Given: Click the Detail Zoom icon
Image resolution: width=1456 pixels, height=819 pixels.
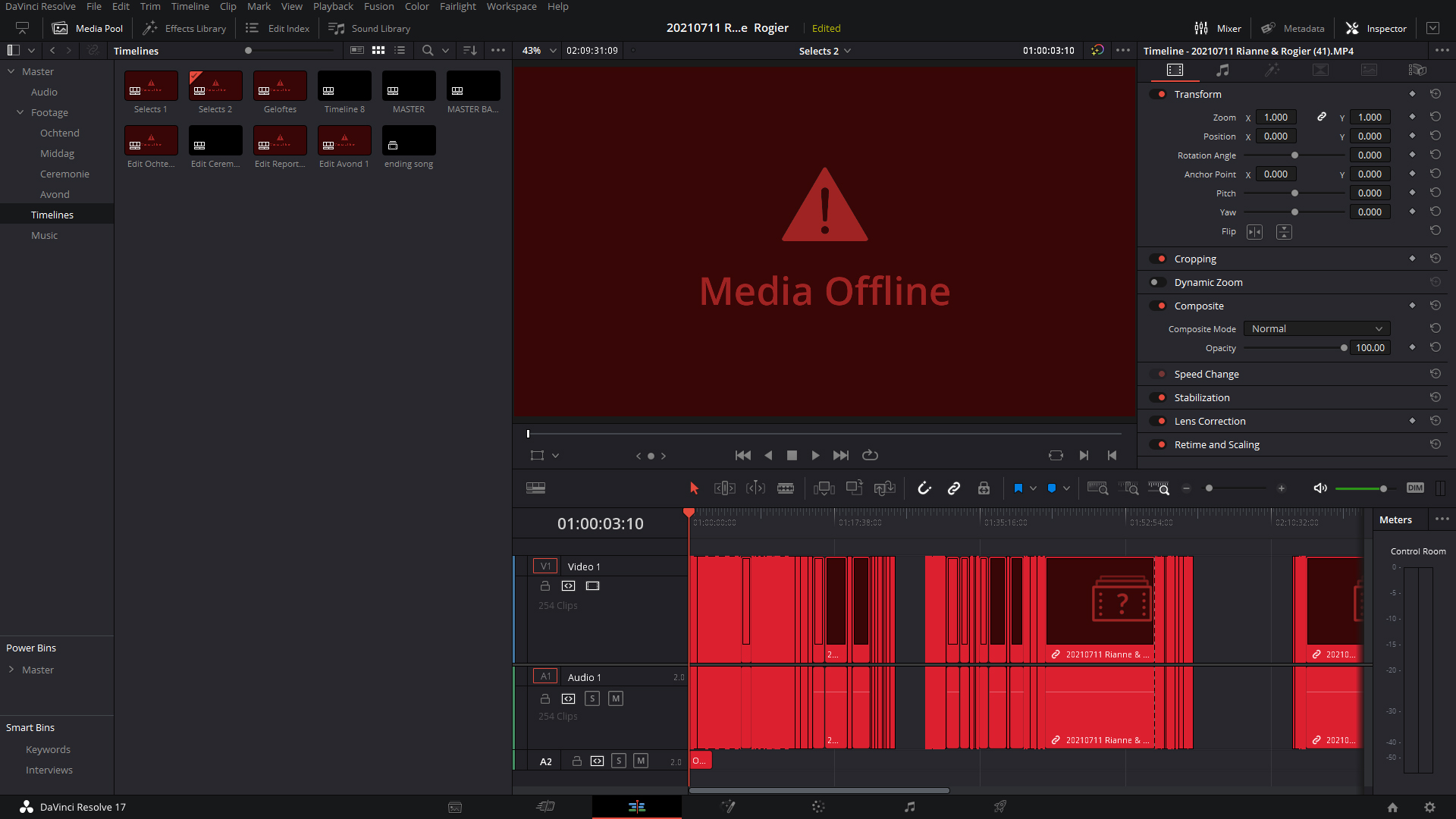Looking at the screenshot, I should [1128, 488].
